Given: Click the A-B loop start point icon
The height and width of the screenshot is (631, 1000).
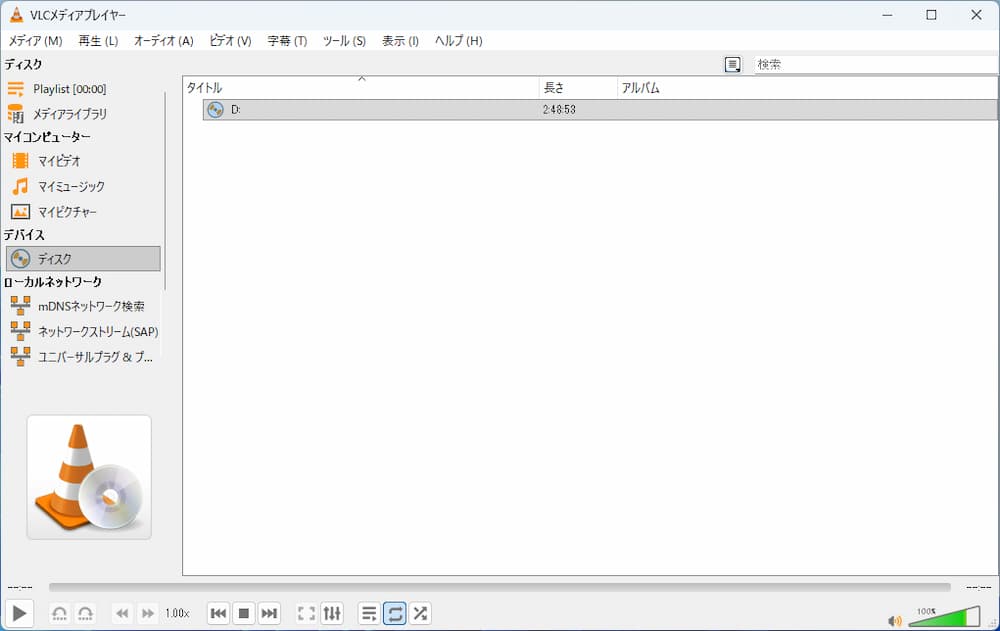Looking at the screenshot, I should coord(59,614).
